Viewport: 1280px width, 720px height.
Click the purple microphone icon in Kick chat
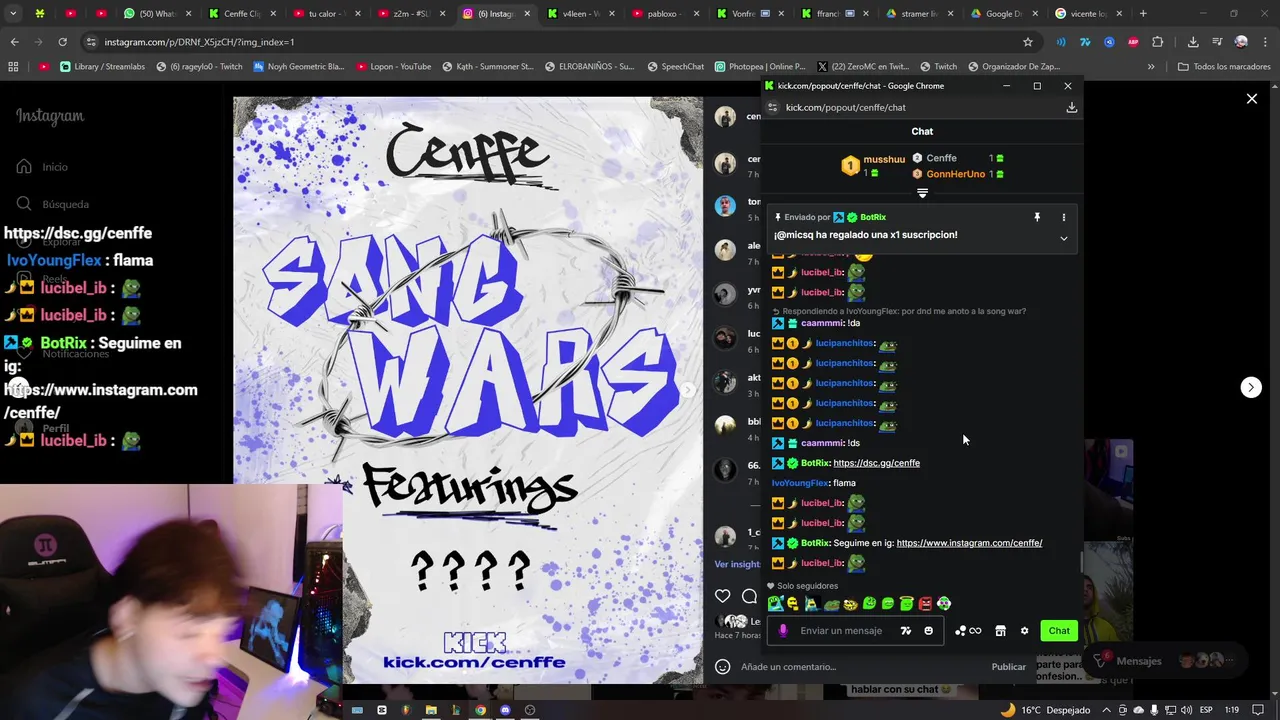tap(783, 631)
